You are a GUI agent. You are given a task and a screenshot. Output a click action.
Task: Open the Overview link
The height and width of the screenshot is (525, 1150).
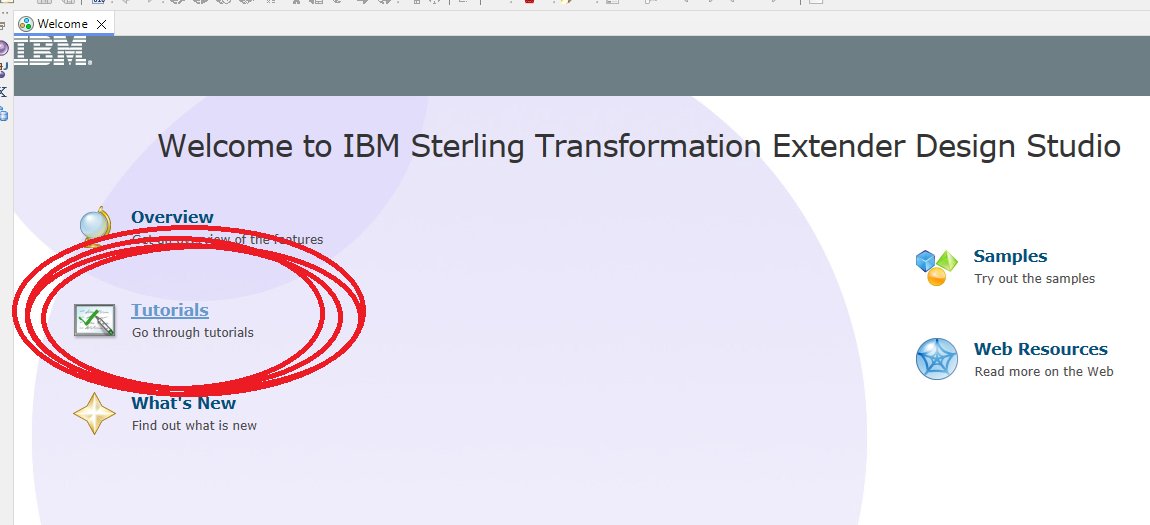click(x=172, y=217)
